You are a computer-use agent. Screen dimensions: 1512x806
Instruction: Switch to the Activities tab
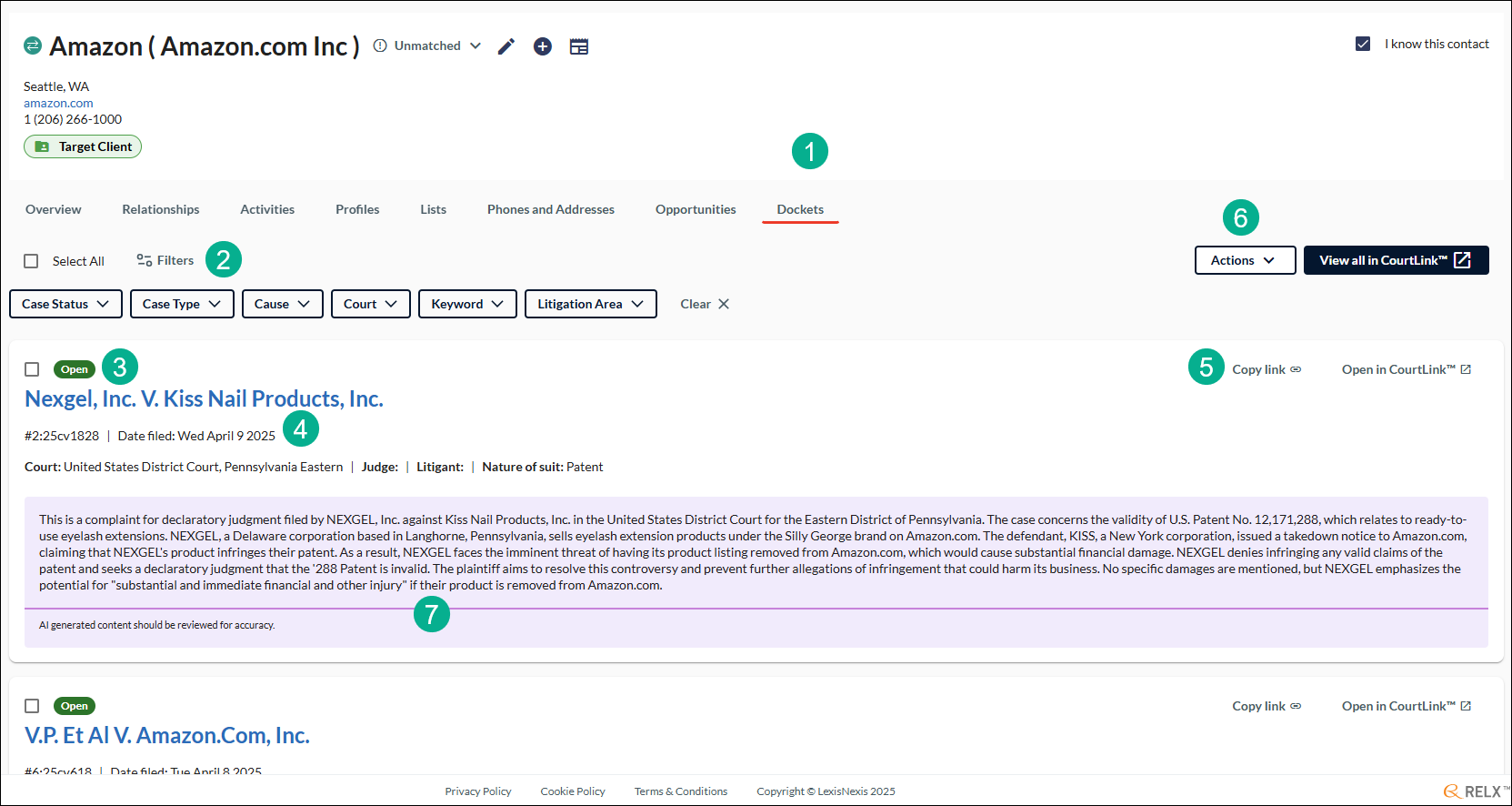(x=267, y=209)
